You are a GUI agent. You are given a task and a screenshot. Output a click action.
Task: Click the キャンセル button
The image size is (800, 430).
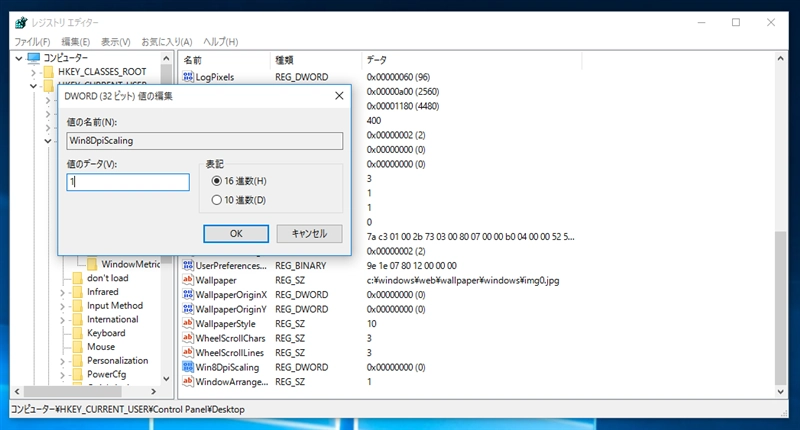click(309, 233)
